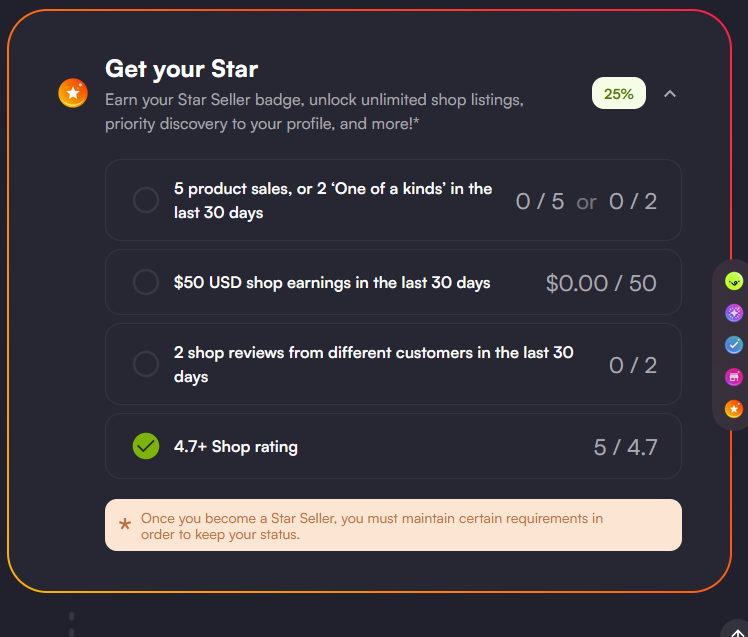Viewport: 748px width, 637px height.
Task: Click the circle beside 5 product sales requirement
Action: tap(146, 201)
